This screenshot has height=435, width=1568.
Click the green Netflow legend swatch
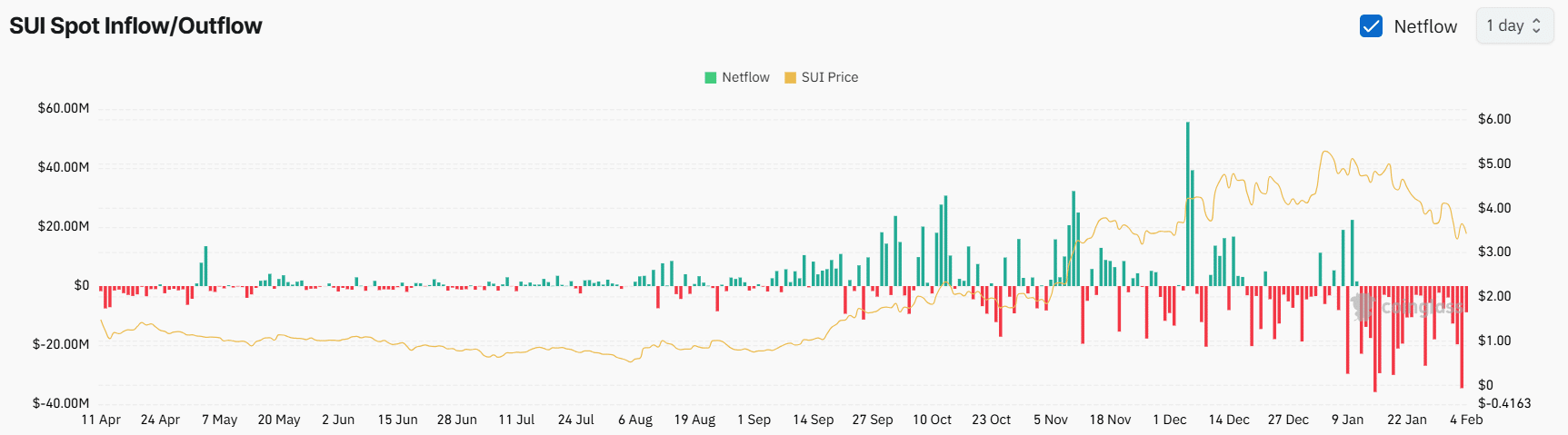point(711,78)
